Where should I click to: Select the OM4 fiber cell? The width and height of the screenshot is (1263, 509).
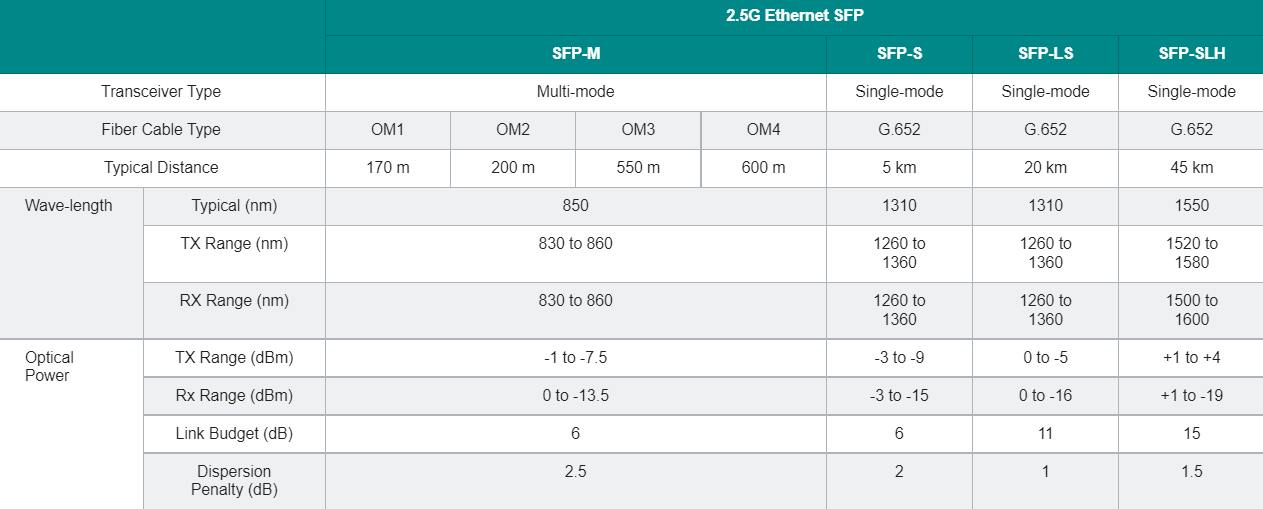coord(763,130)
